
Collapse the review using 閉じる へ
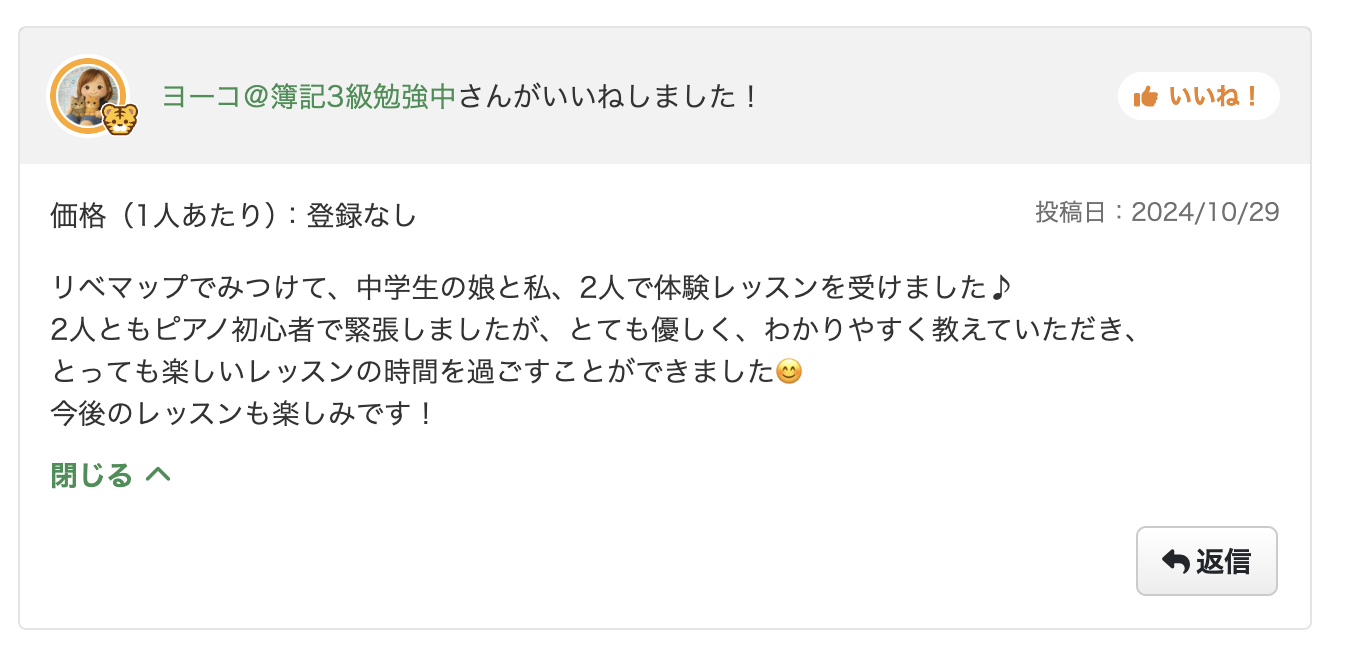[x=110, y=475]
